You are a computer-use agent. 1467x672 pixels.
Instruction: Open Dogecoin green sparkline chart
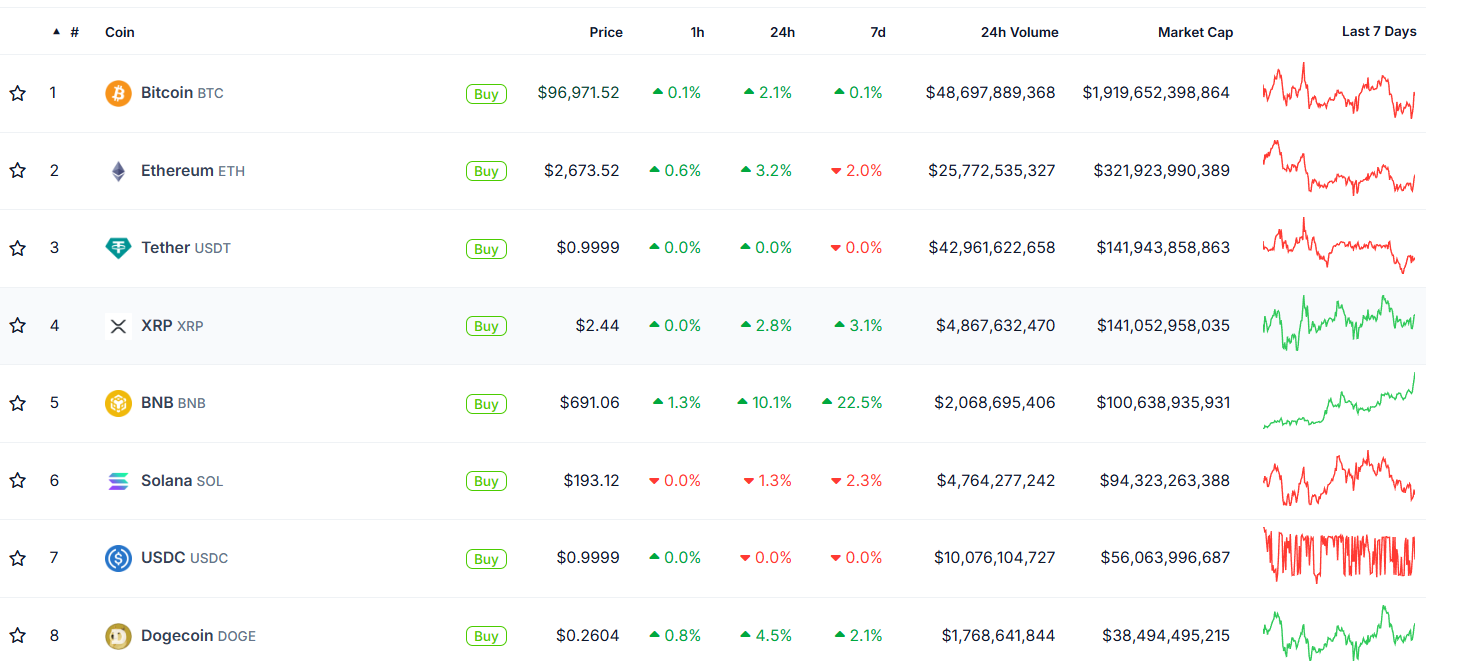(x=1339, y=633)
